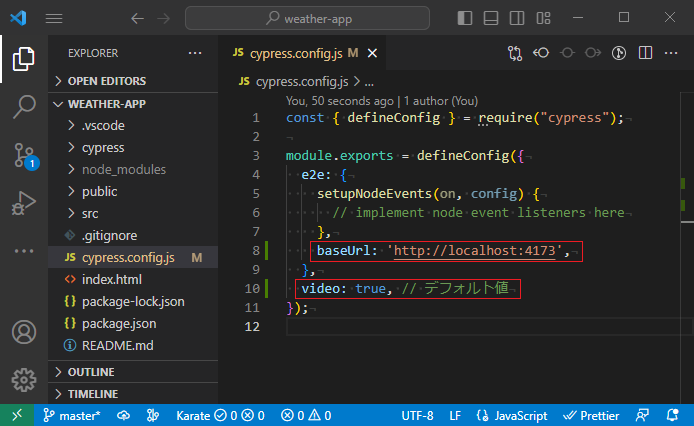Show additional views ellipsis in activity bar
Screen dimensions: 694x426
[x=23, y=251]
